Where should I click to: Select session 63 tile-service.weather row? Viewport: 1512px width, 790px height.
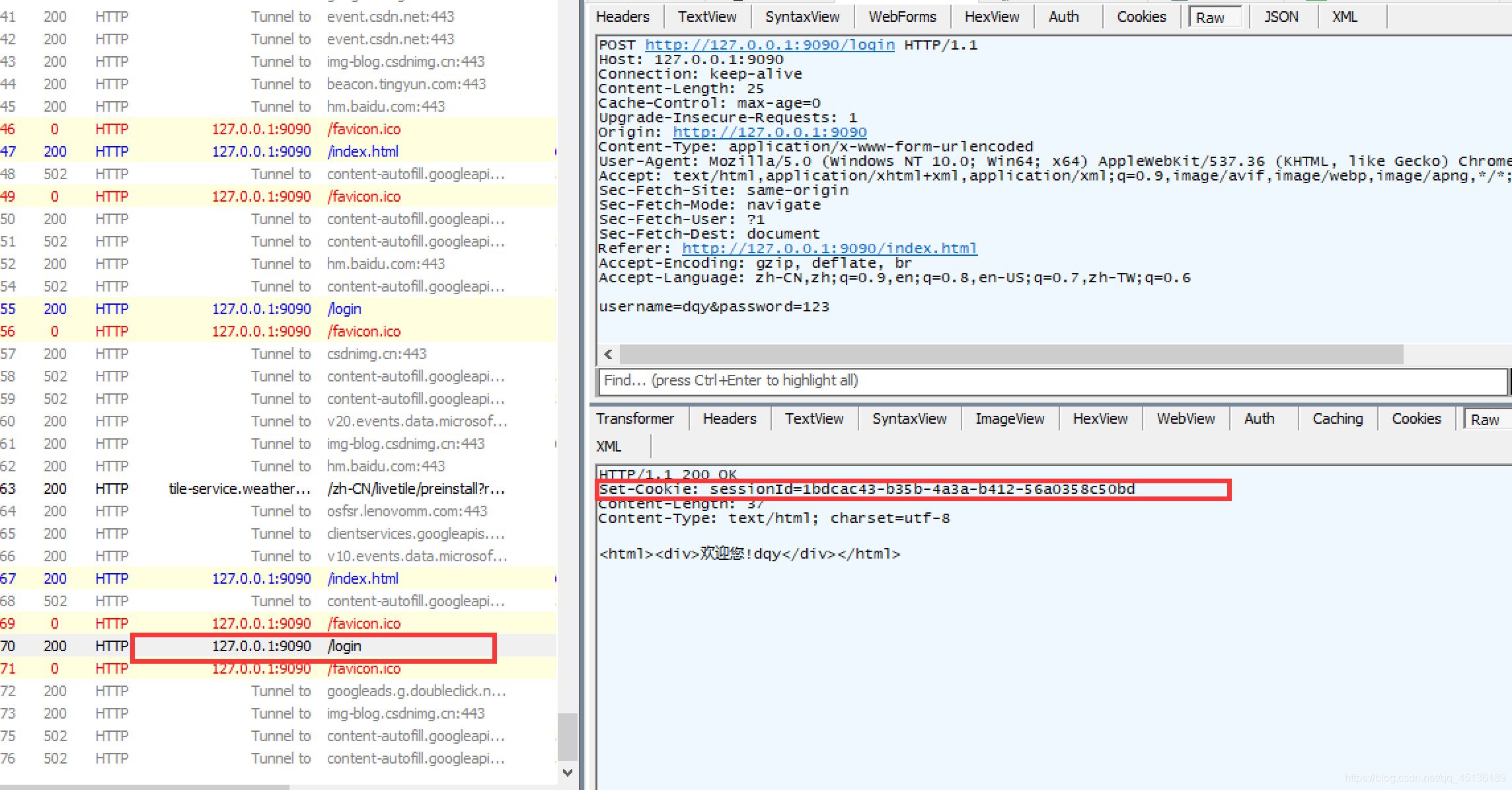(278, 489)
